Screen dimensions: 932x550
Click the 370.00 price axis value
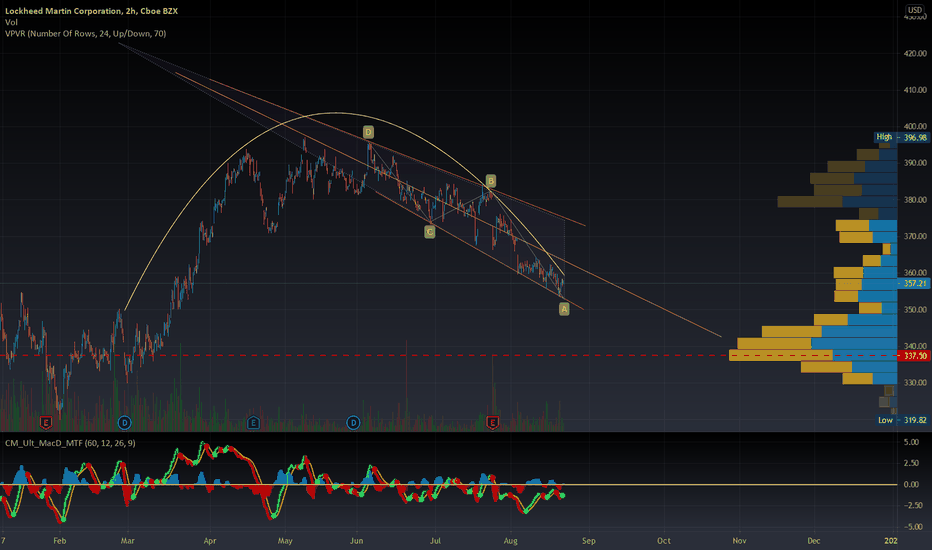pyautogui.click(x=915, y=236)
